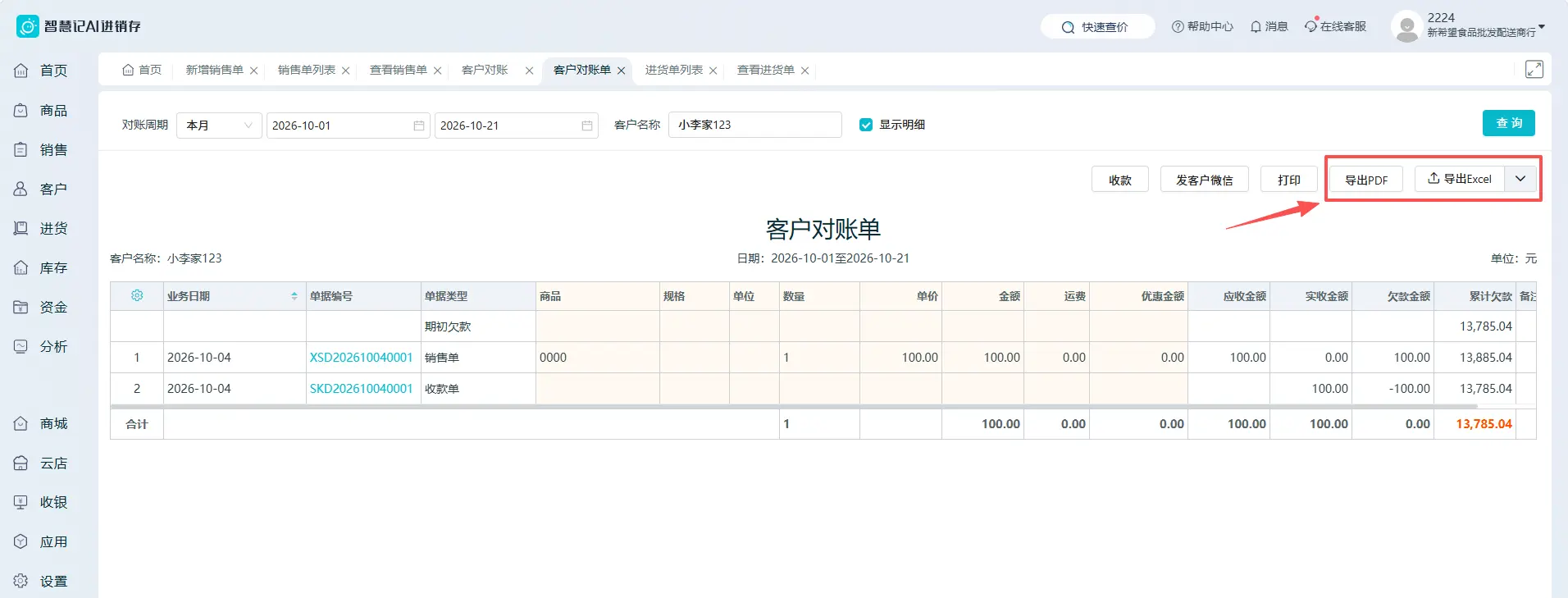Viewport: 1568px width, 598px height.
Task: Open the 应用 sidebar section
Action: pos(41,541)
